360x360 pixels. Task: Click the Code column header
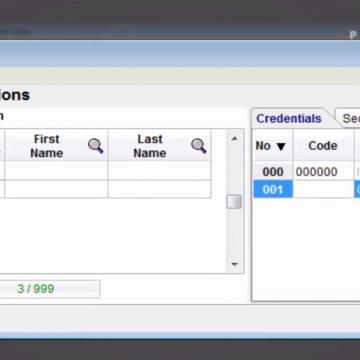point(323,146)
